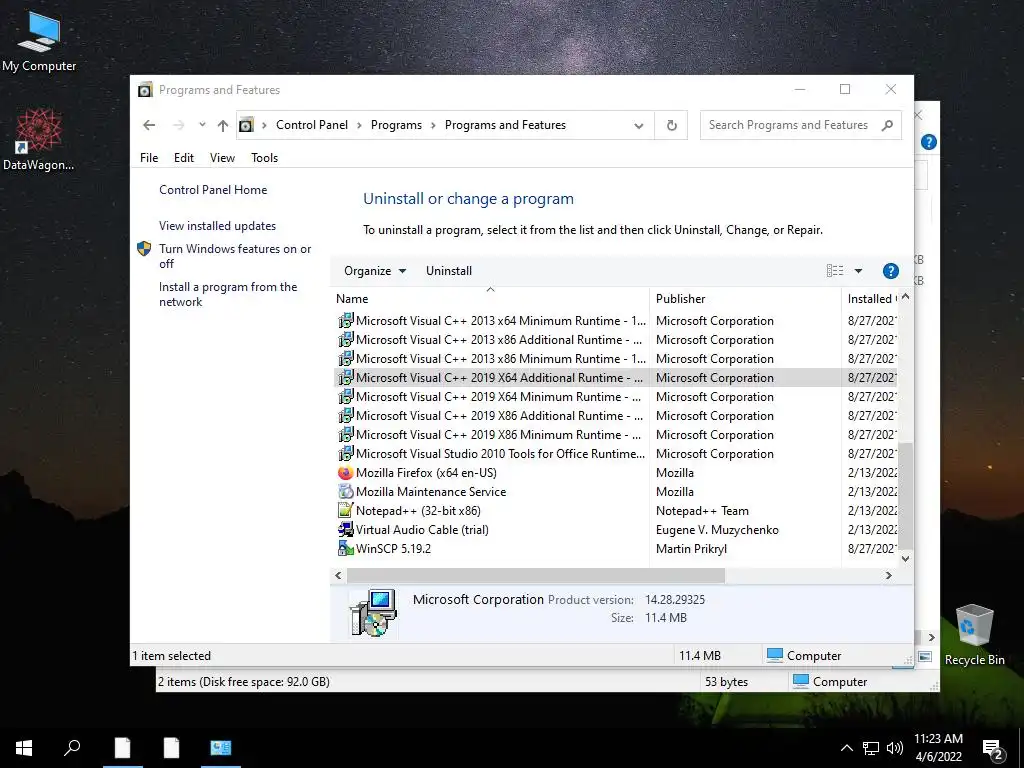Open first blank document taskbar icon

pos(122,748)
